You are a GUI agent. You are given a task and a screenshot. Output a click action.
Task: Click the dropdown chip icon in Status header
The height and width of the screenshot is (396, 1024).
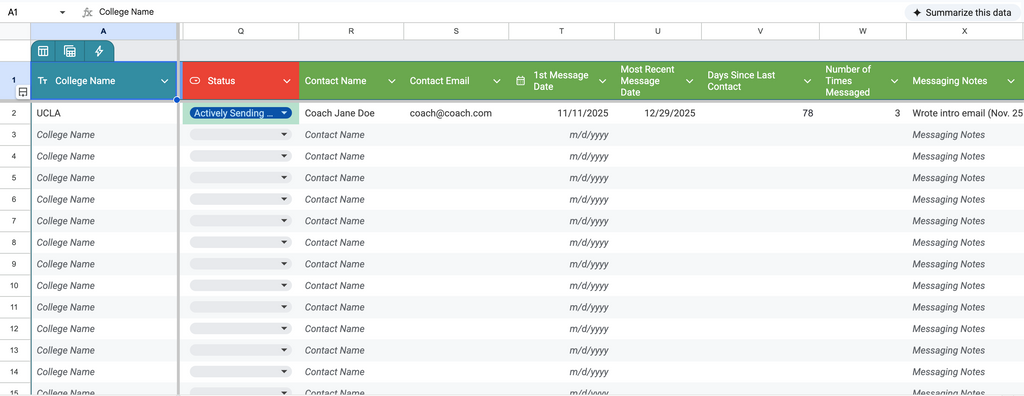click(x=194, y=81)
